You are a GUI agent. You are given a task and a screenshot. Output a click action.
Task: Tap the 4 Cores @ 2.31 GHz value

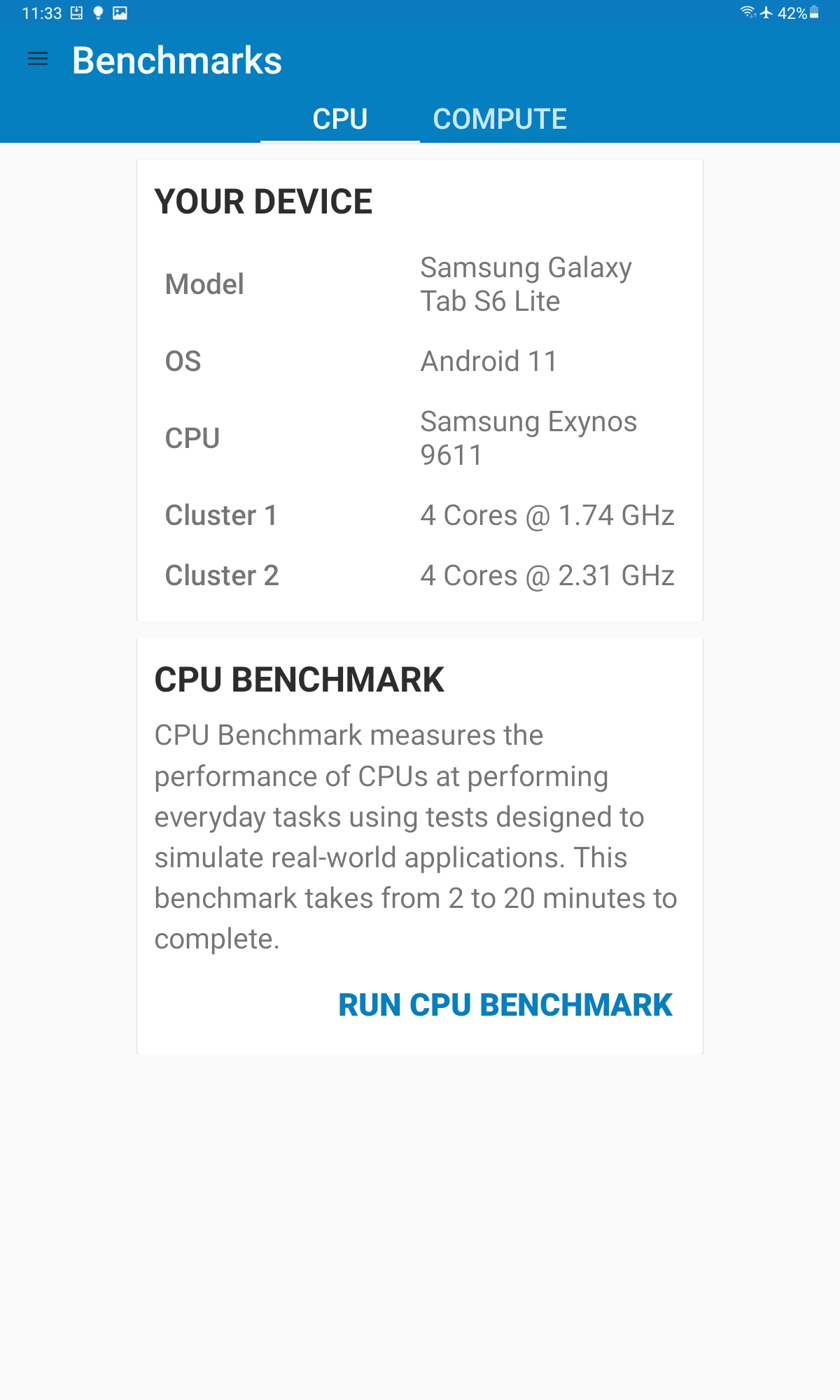(547, 575)
